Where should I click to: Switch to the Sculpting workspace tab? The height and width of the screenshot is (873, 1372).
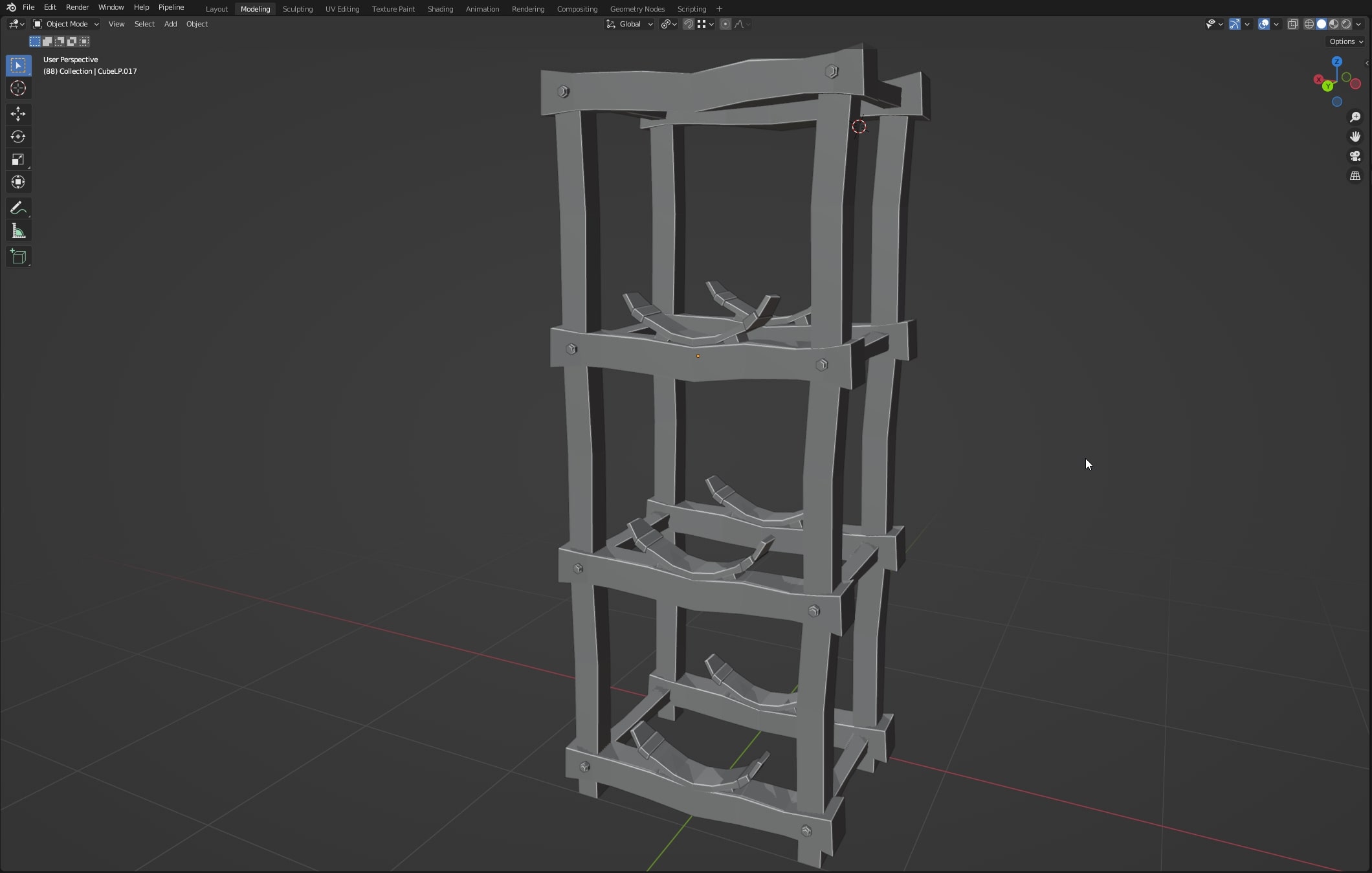pos(297,9)
